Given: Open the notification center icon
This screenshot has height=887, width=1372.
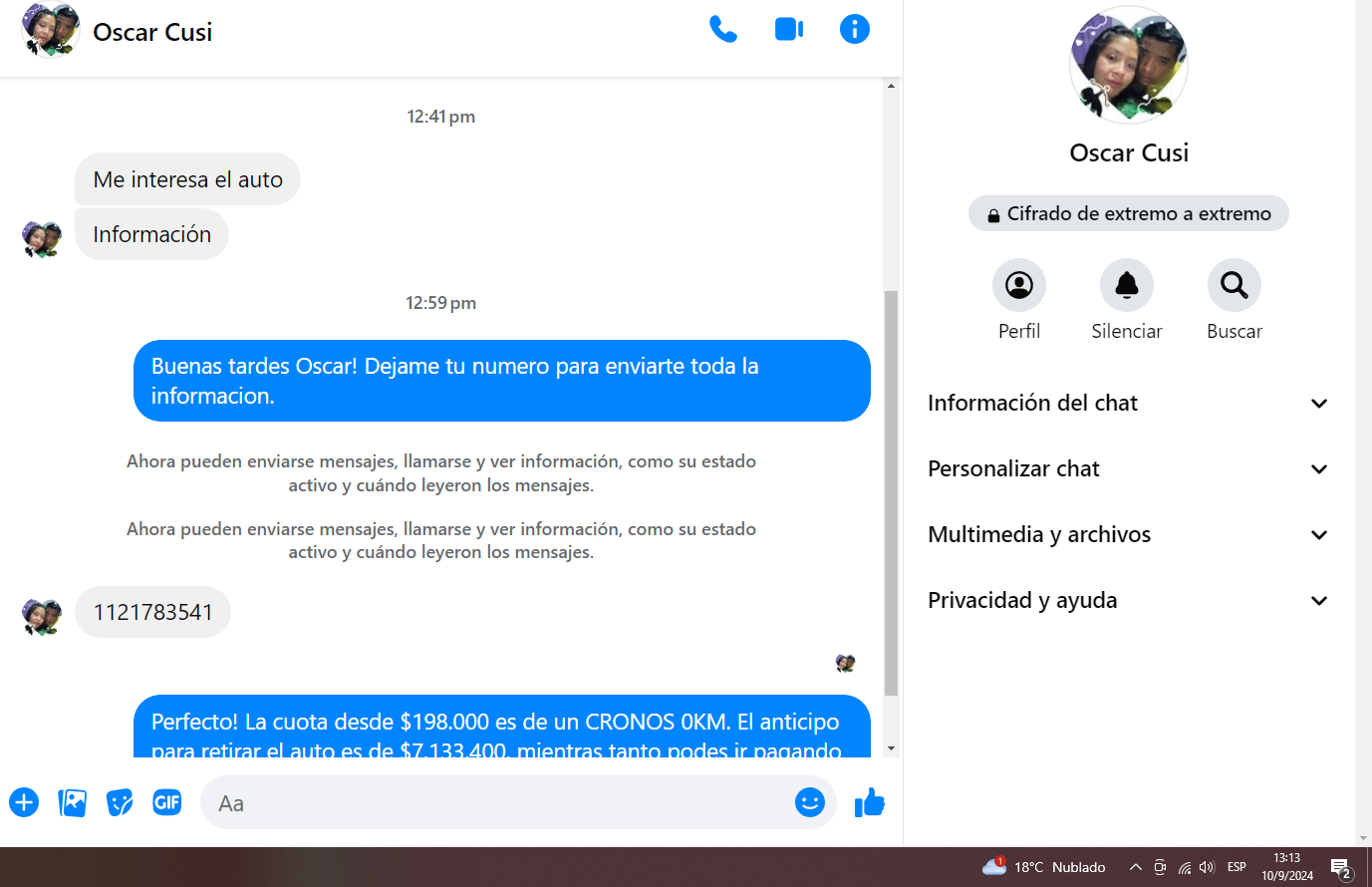Looking at the screenshot, I should [1341, 868].
